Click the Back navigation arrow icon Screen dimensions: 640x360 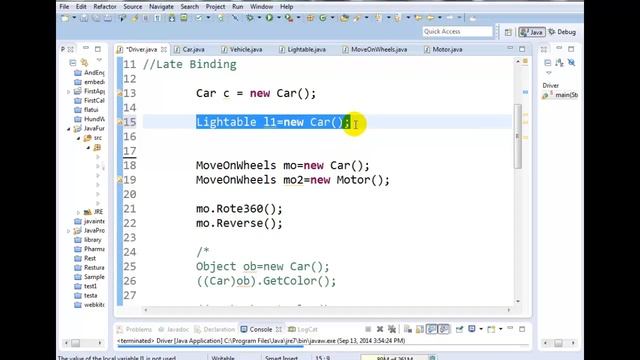430,18
